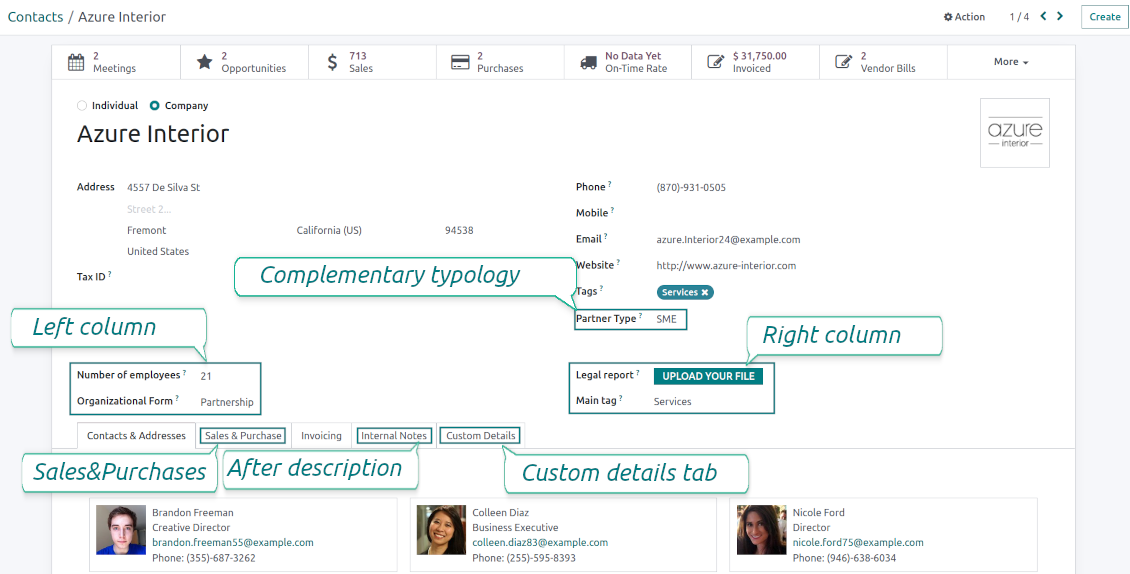Viewport: 1130px width, 574px height.
Task: Click Nicole Ford contact name
Action: tap(818, 513)
